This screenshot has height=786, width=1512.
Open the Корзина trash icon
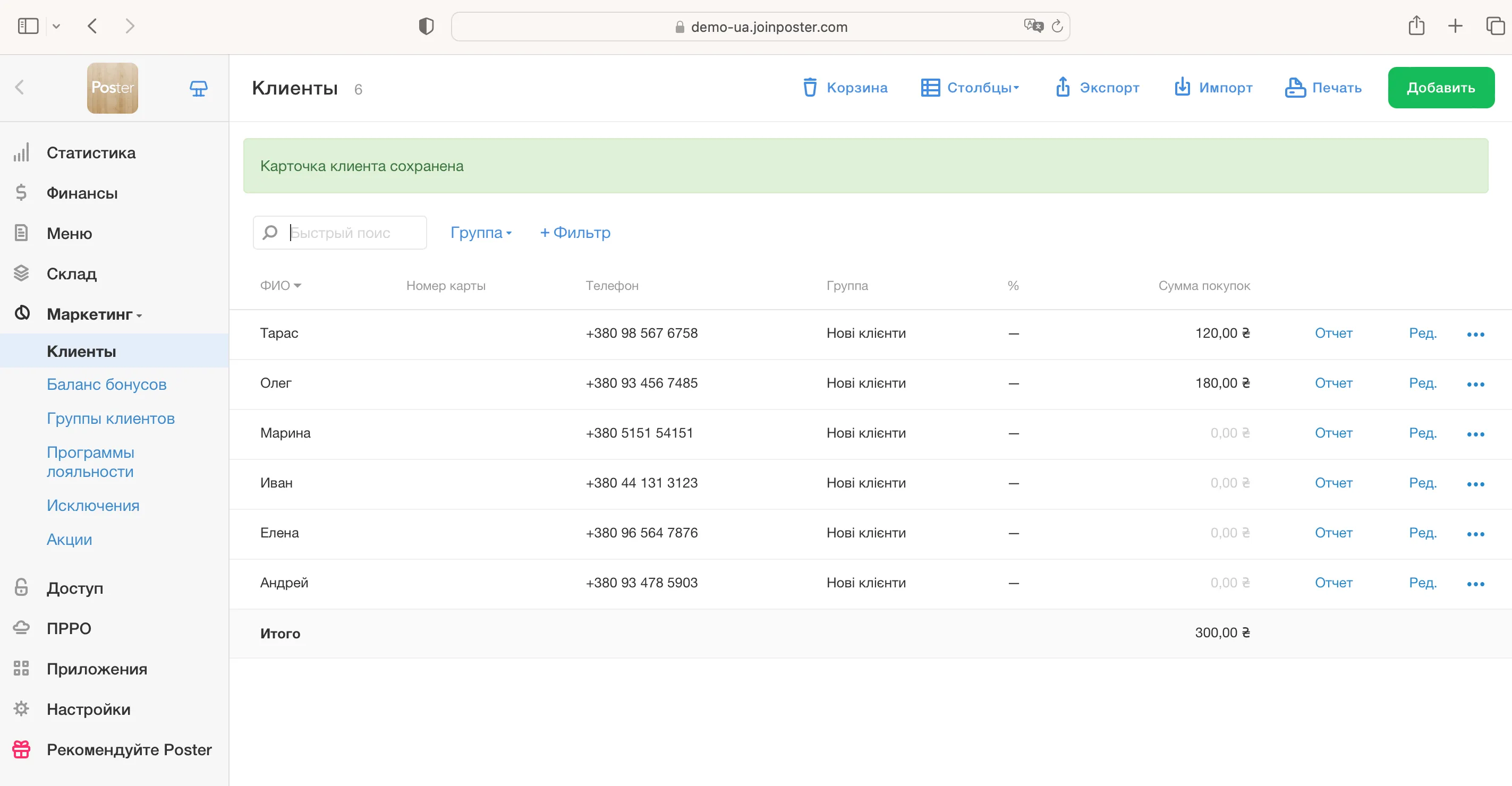point(810,88)
